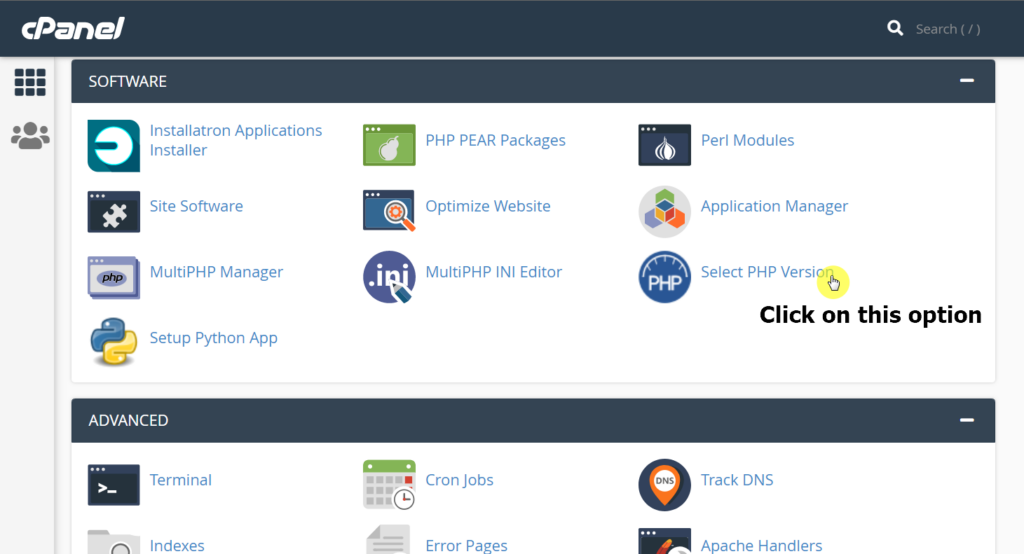Click the Application Manager cubes icon
The height and width of the screenshot is (554, 1024).
[664, 212]
